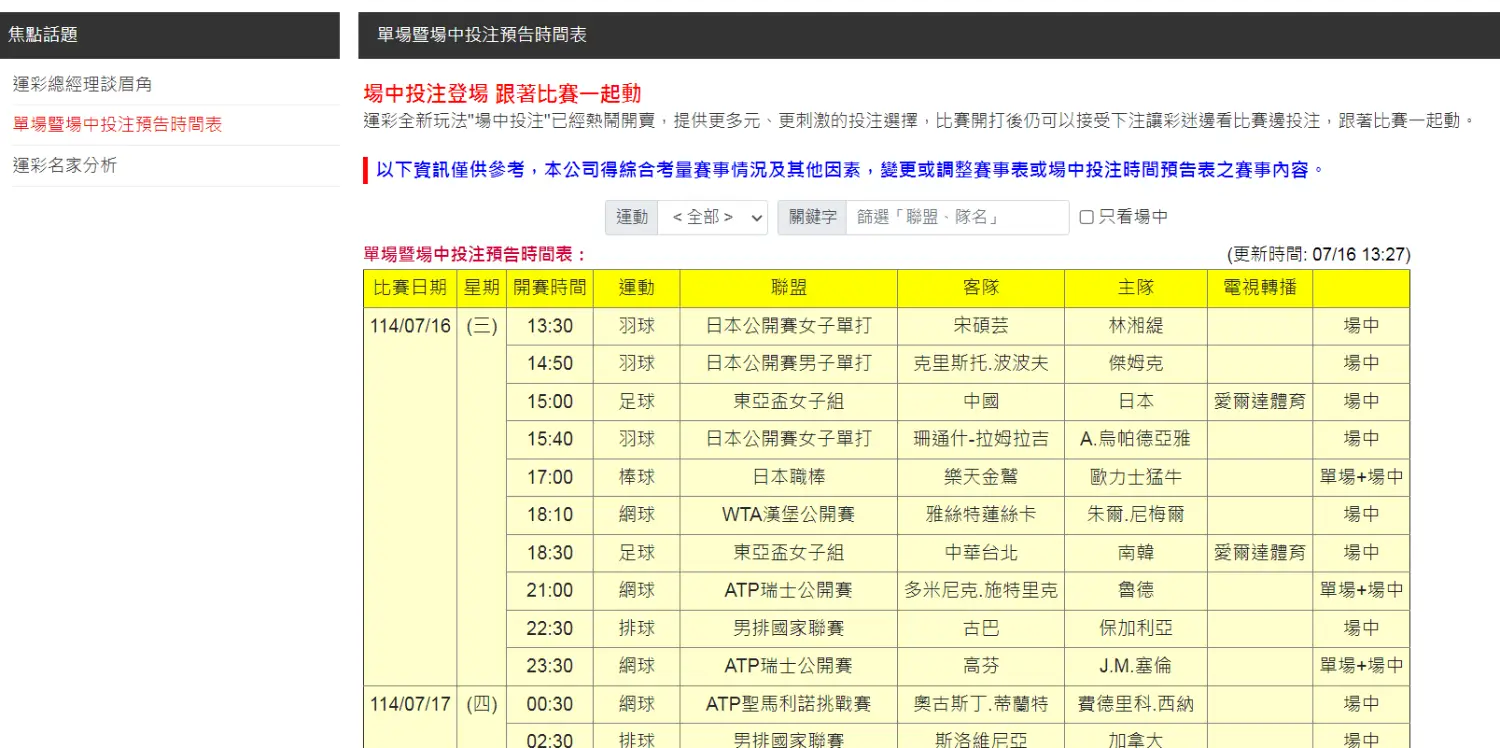Click the 00:30 start time cell
Image resolution: width=1500 pixels, height=748 pixels.
[x=550, y=704]
